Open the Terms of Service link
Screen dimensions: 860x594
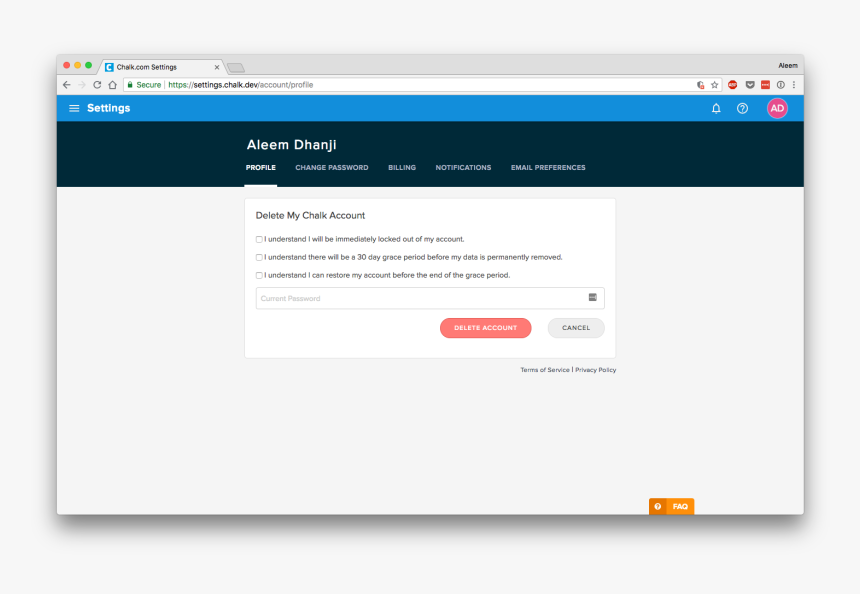click(x=545, y=370)
